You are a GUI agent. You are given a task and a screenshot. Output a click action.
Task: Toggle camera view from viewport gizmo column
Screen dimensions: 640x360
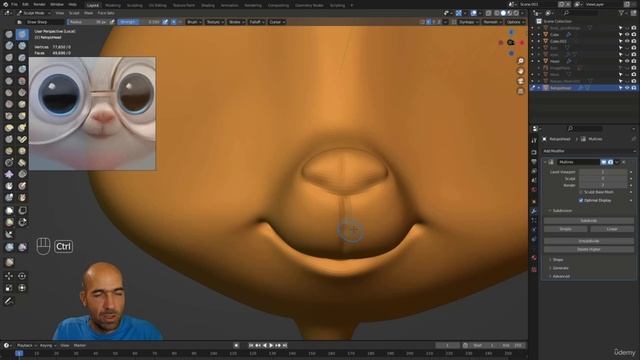(x=520, y=81)
